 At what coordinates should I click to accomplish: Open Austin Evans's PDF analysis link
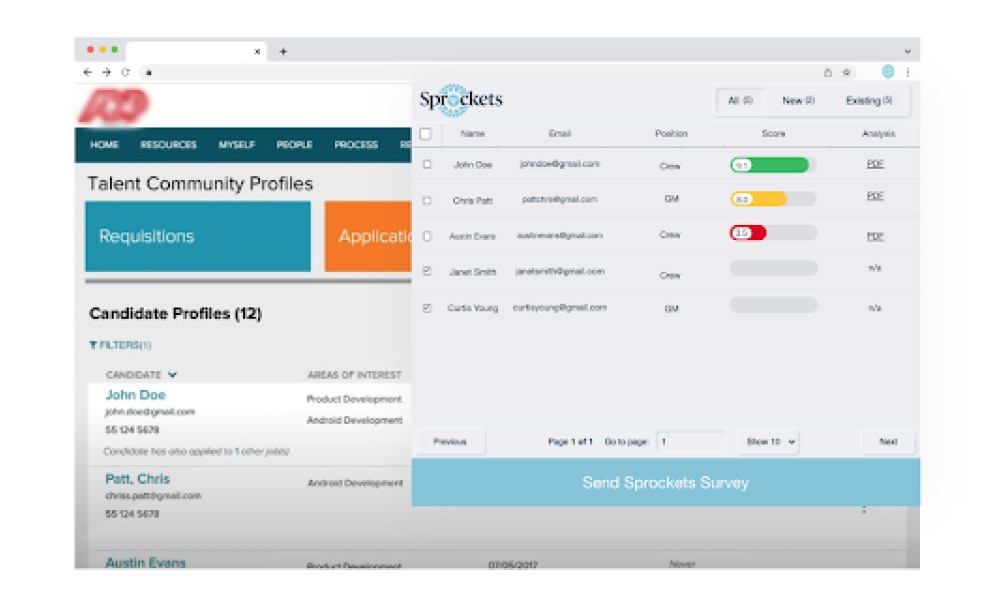875,237
